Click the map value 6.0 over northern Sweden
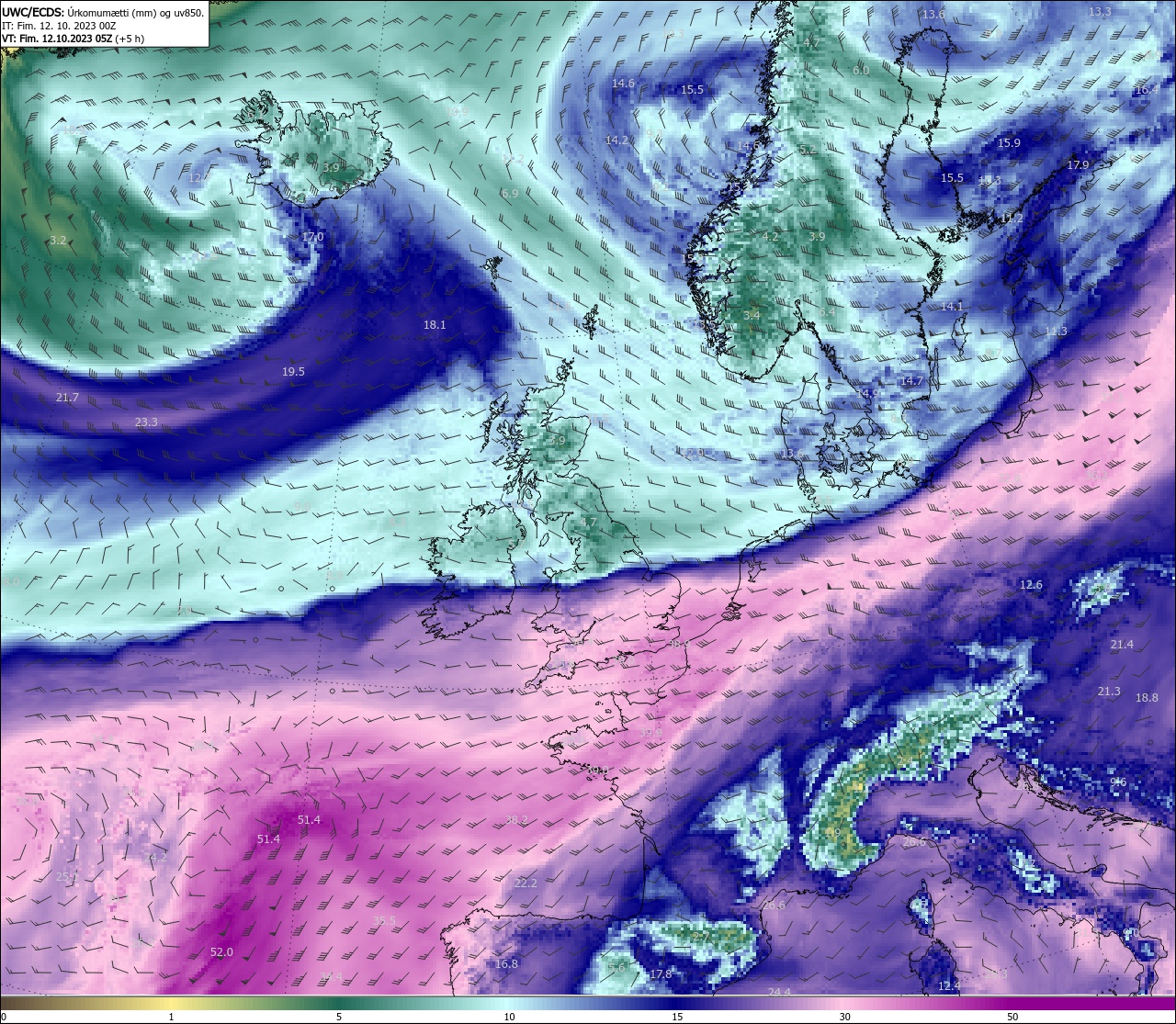 [x=861, y=71]
